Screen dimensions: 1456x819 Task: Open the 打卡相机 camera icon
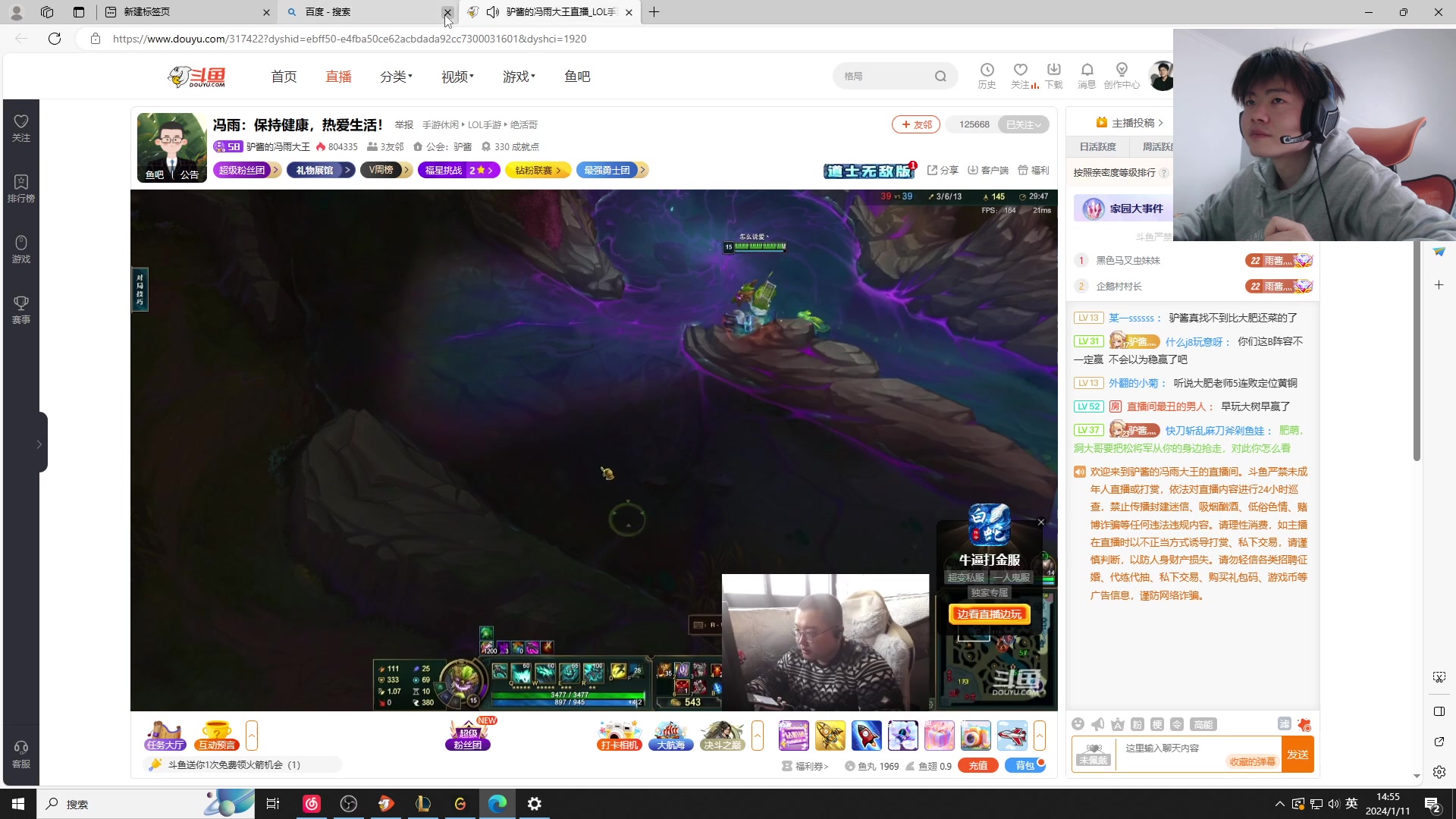point(620,736)
